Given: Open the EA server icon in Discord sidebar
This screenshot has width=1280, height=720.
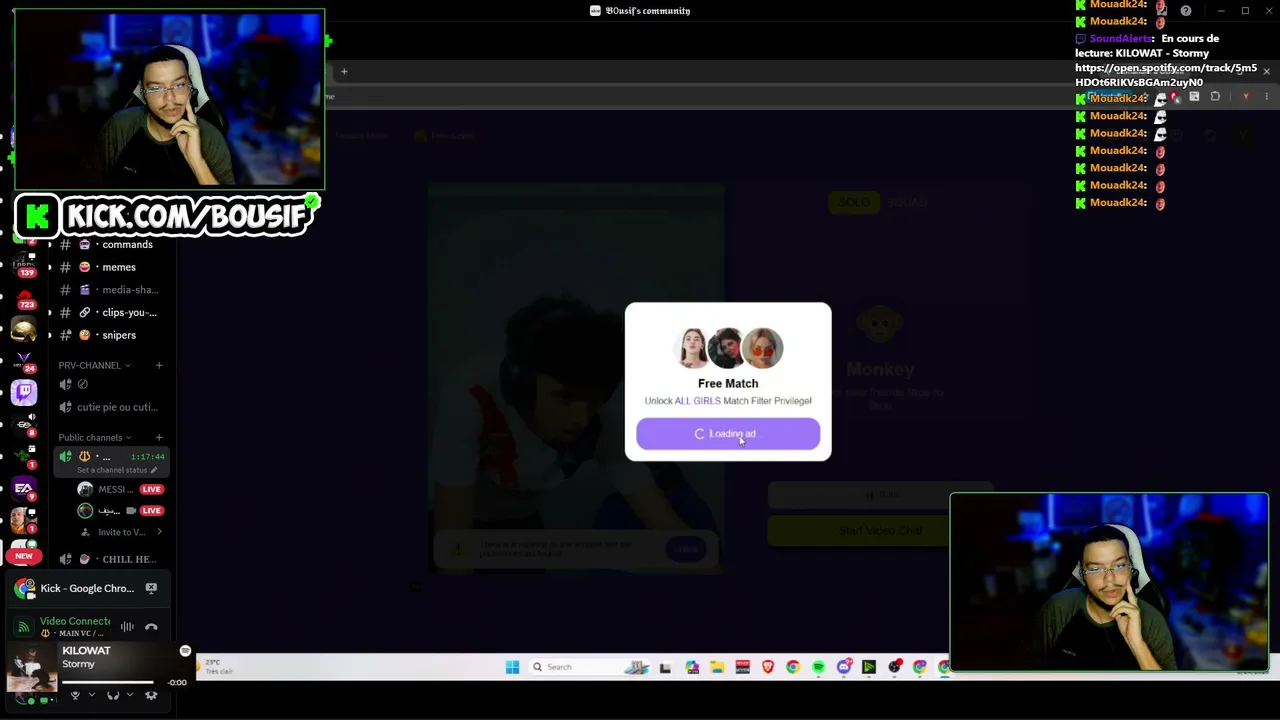Looking at the screenshot, I should point(24,488).
